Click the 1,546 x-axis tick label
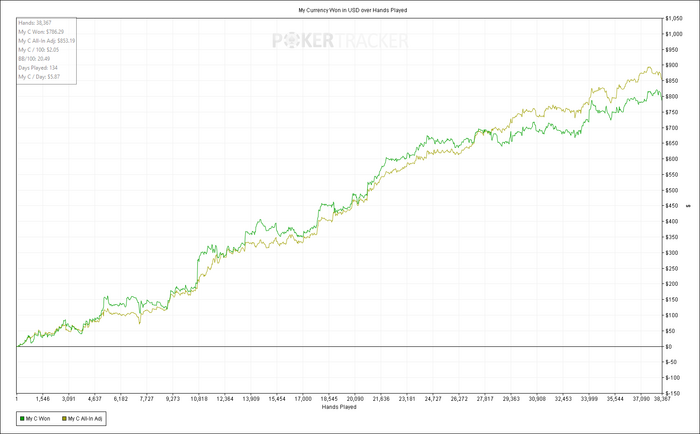 coord(42,399)
